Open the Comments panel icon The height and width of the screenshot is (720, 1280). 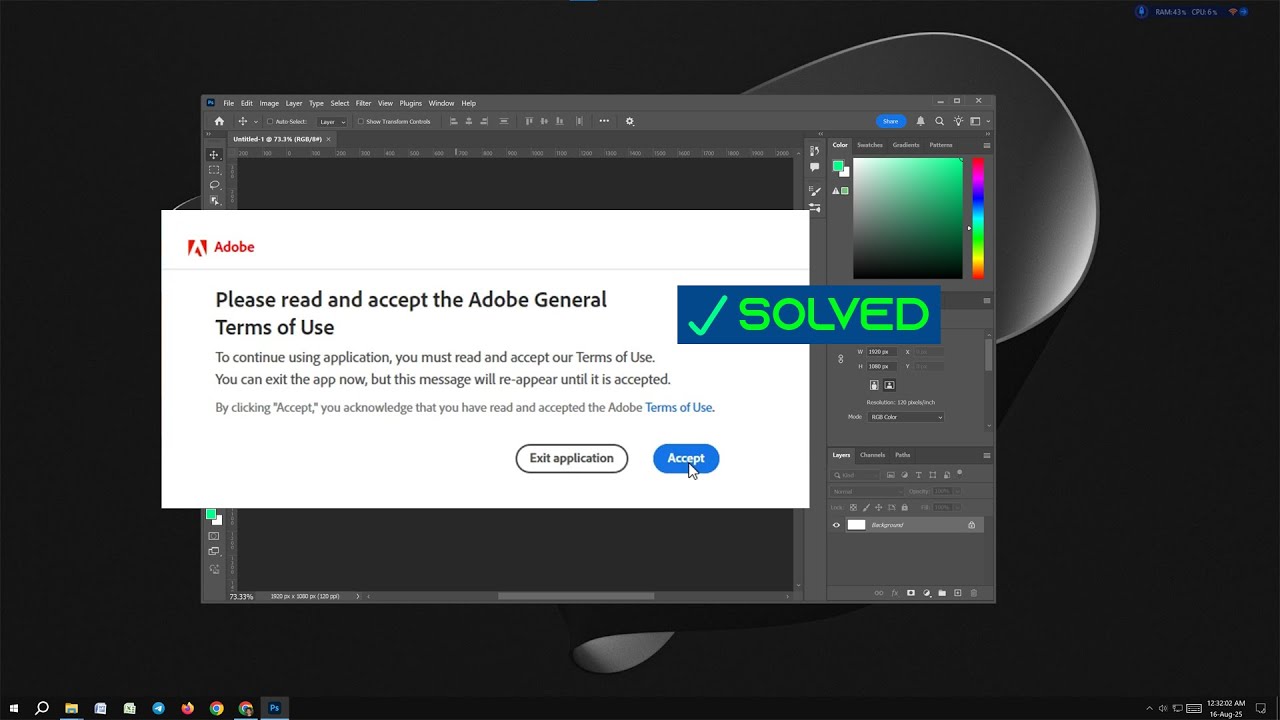[x=815, y=167]
